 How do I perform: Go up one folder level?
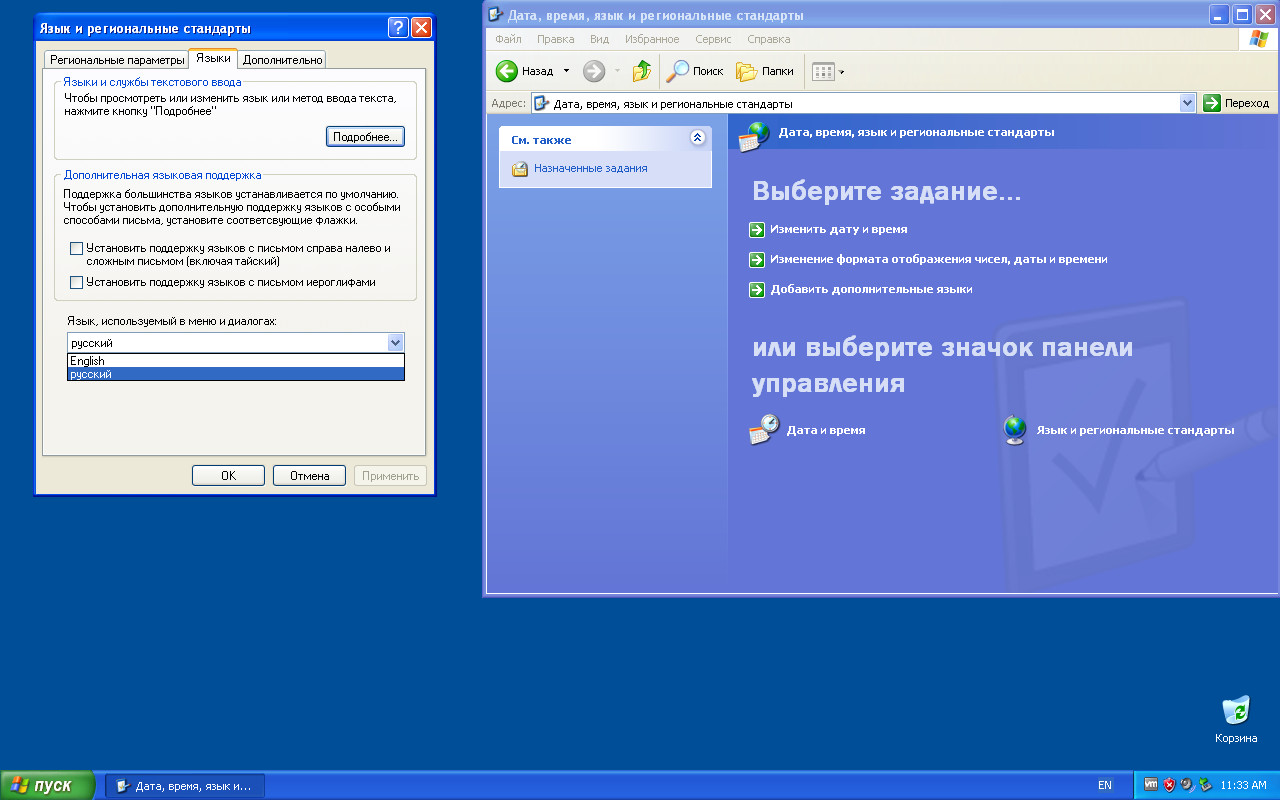[642, 71]
